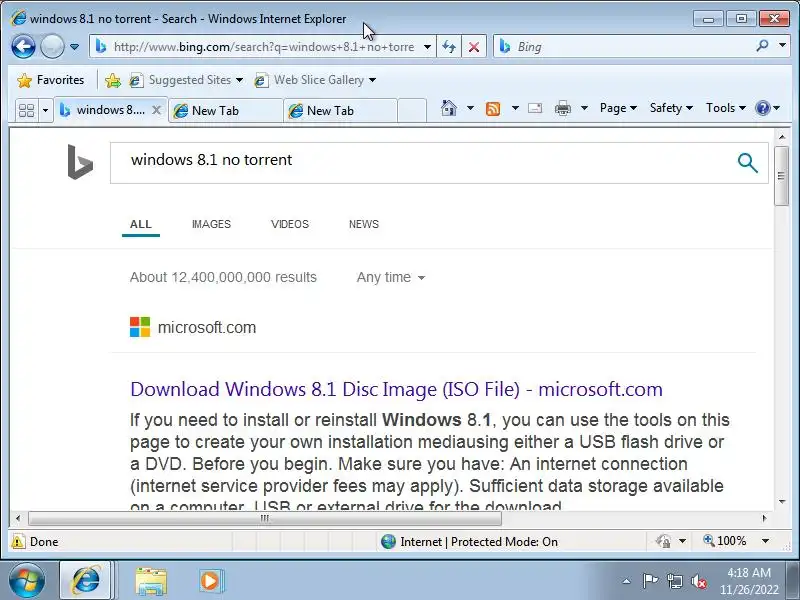Image resolution: width=800 pixels, height=600 pixels.
Task: Open Web Slice Gallery dropdown
Action: 315,80
